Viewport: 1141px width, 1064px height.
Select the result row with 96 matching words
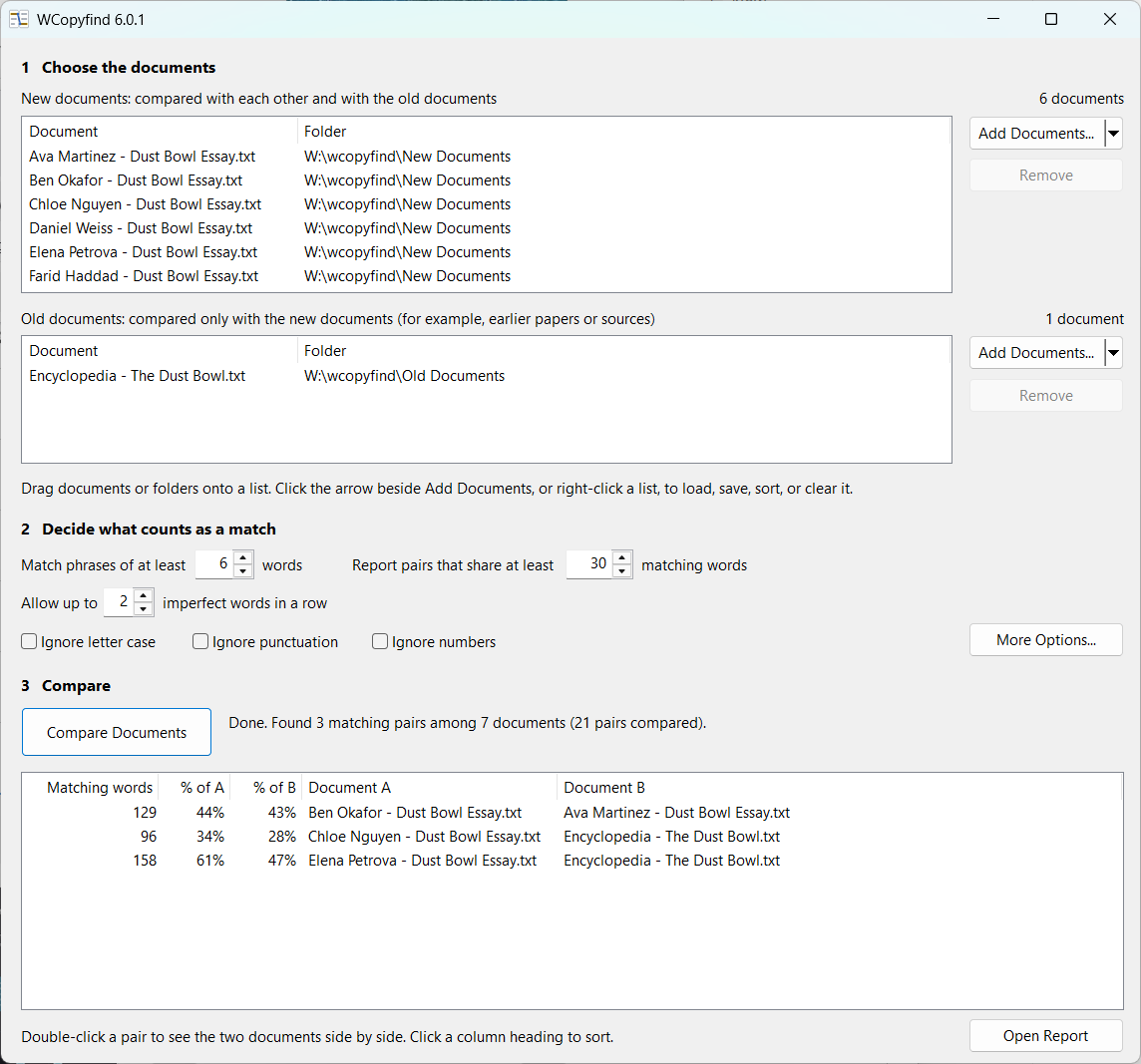[x=571, y=837]
